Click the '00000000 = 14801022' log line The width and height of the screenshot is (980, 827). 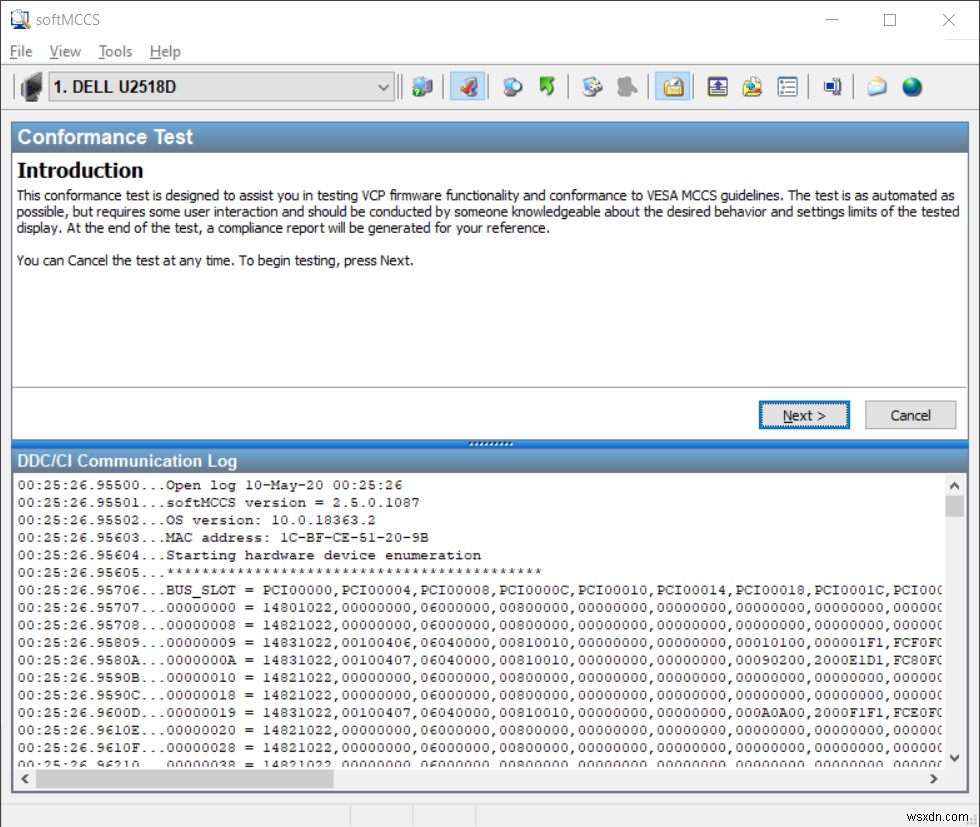(x=479, y=608)
